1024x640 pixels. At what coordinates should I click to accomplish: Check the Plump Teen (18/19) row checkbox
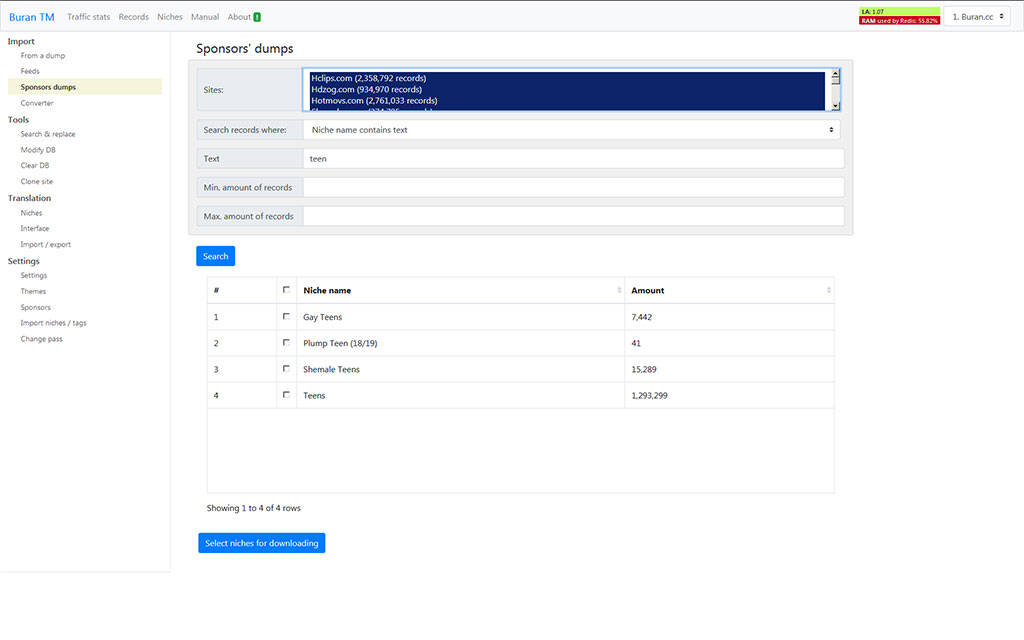click(286, 342)
